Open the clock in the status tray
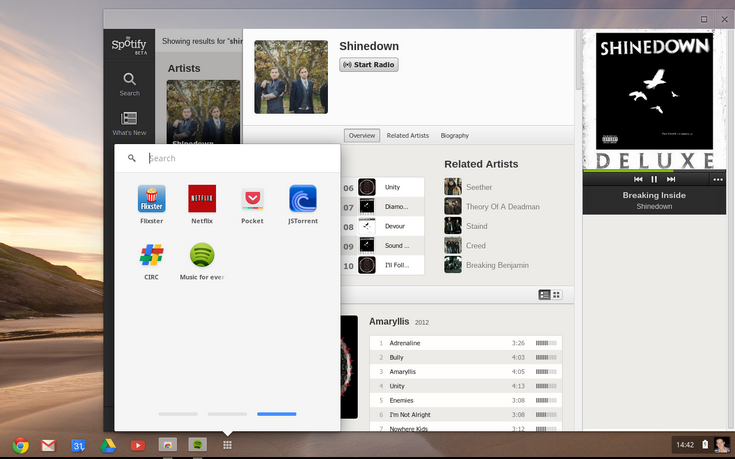This screenshot has width=735, height=459. (685, 444)
